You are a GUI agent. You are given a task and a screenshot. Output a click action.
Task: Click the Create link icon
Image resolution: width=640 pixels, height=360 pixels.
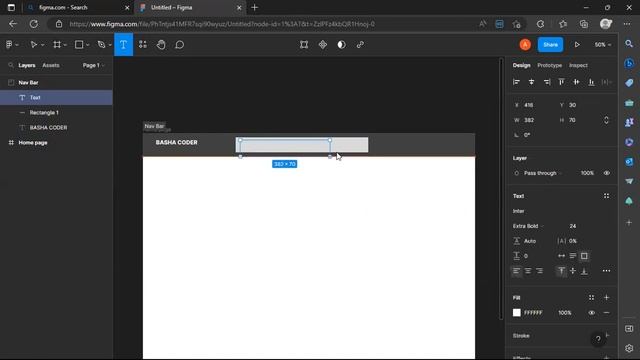point(360,44)
